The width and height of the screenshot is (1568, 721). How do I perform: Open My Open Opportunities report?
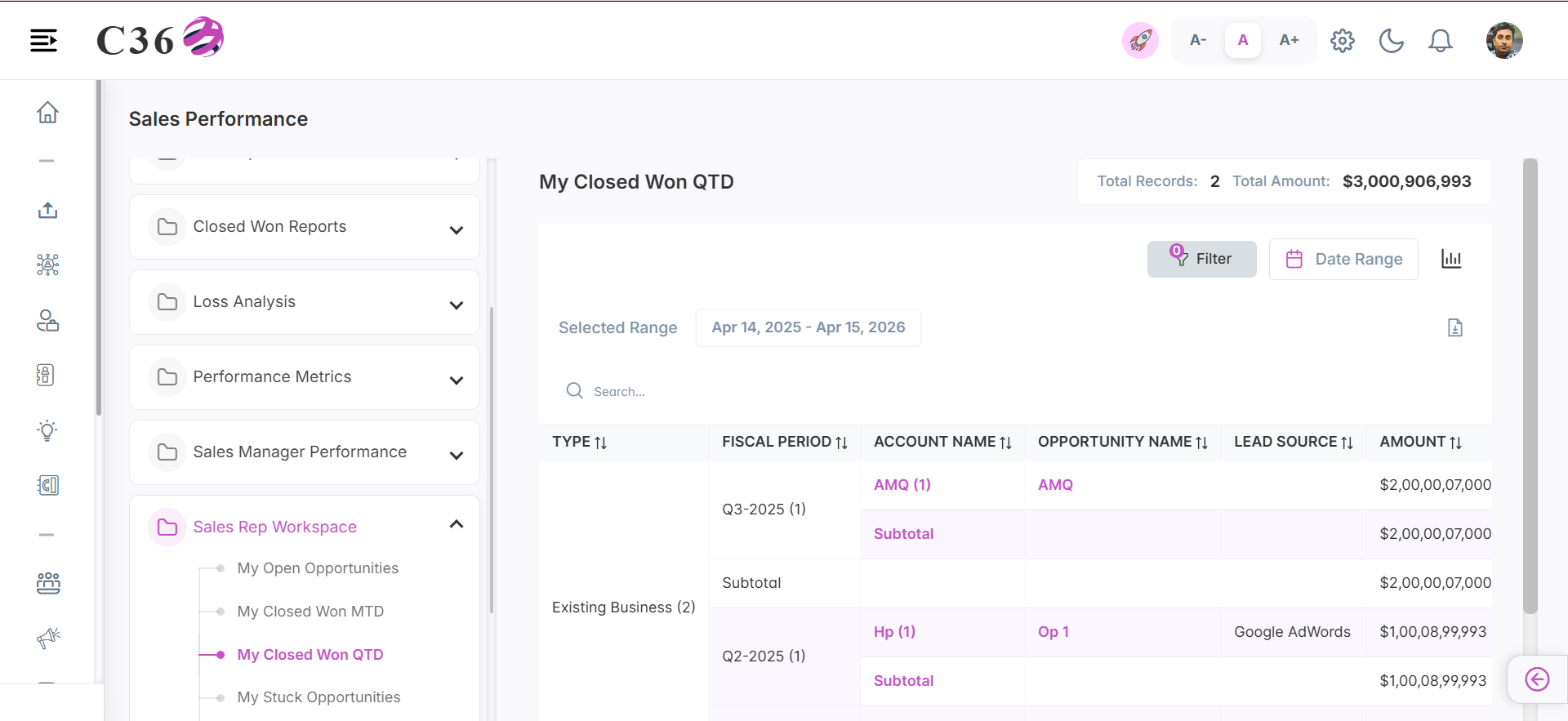pos(318,568)
